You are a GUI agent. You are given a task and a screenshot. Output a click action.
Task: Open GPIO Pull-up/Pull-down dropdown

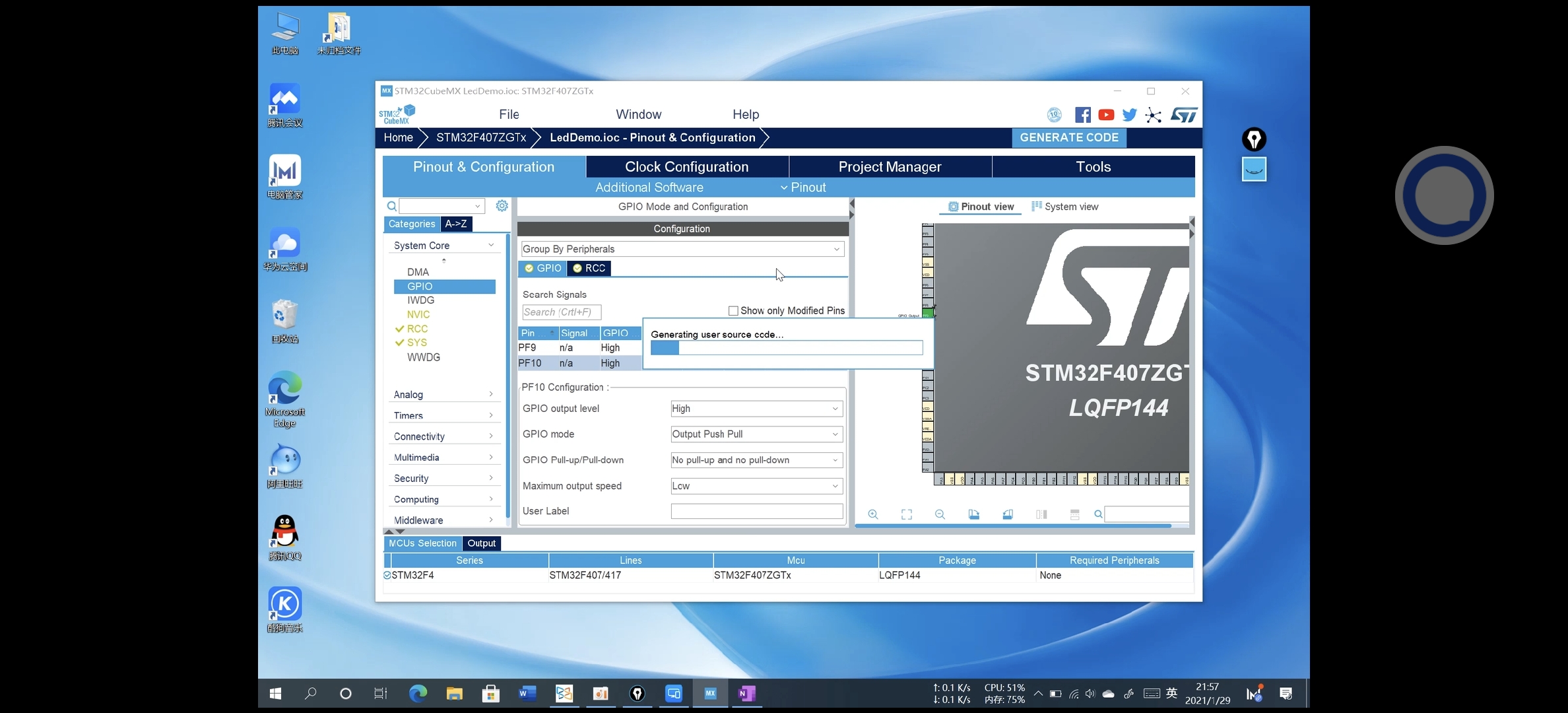[756, 460]
